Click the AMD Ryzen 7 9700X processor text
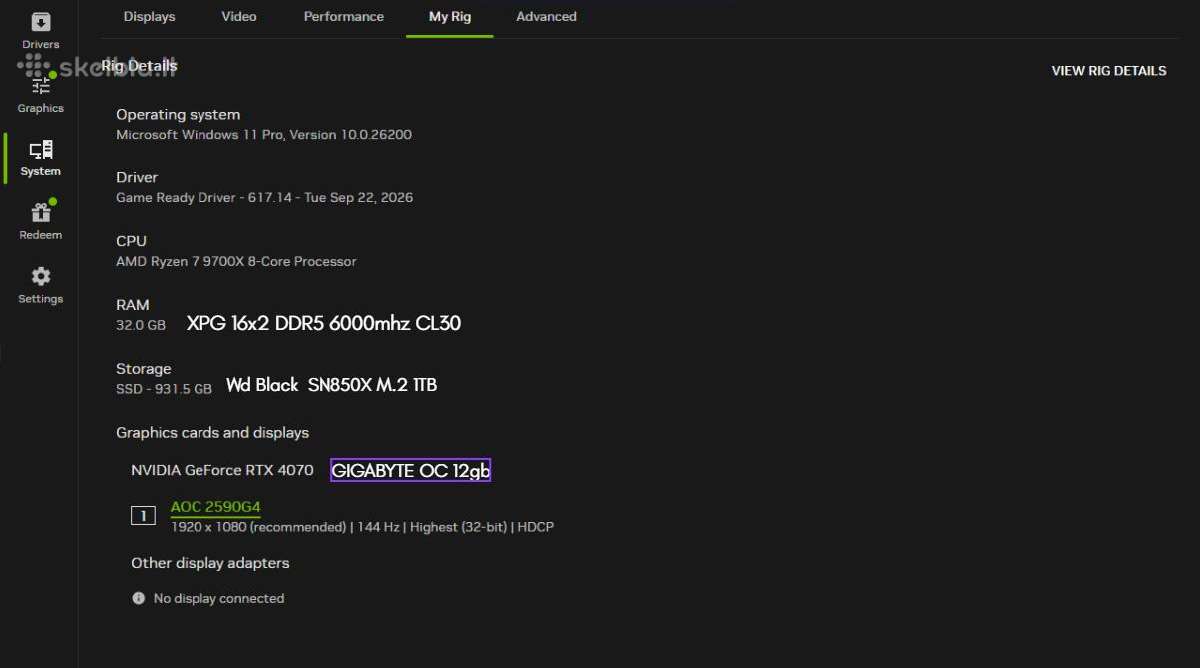 click(236, 261)
